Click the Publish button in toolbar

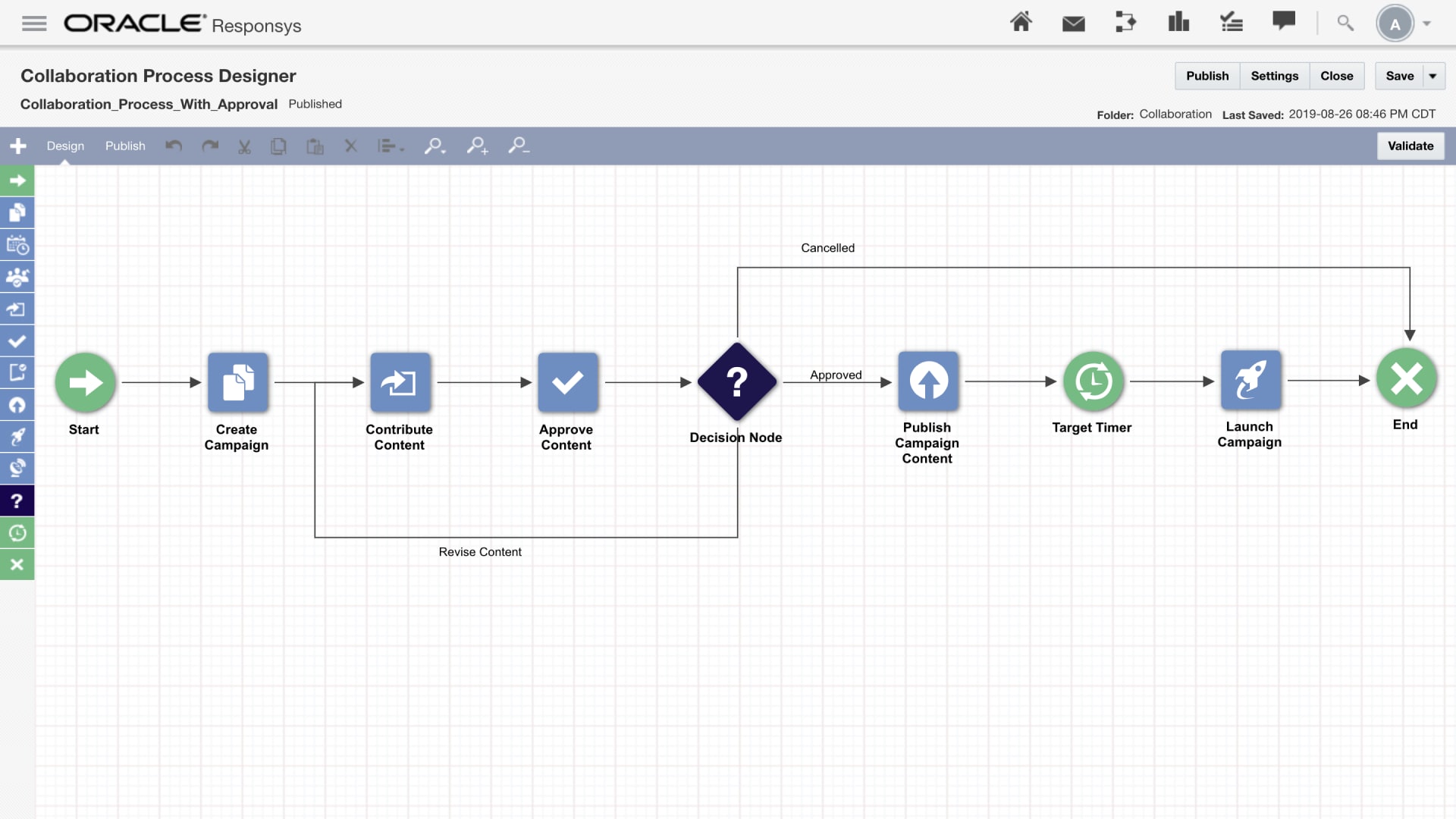tap(124, 145)
